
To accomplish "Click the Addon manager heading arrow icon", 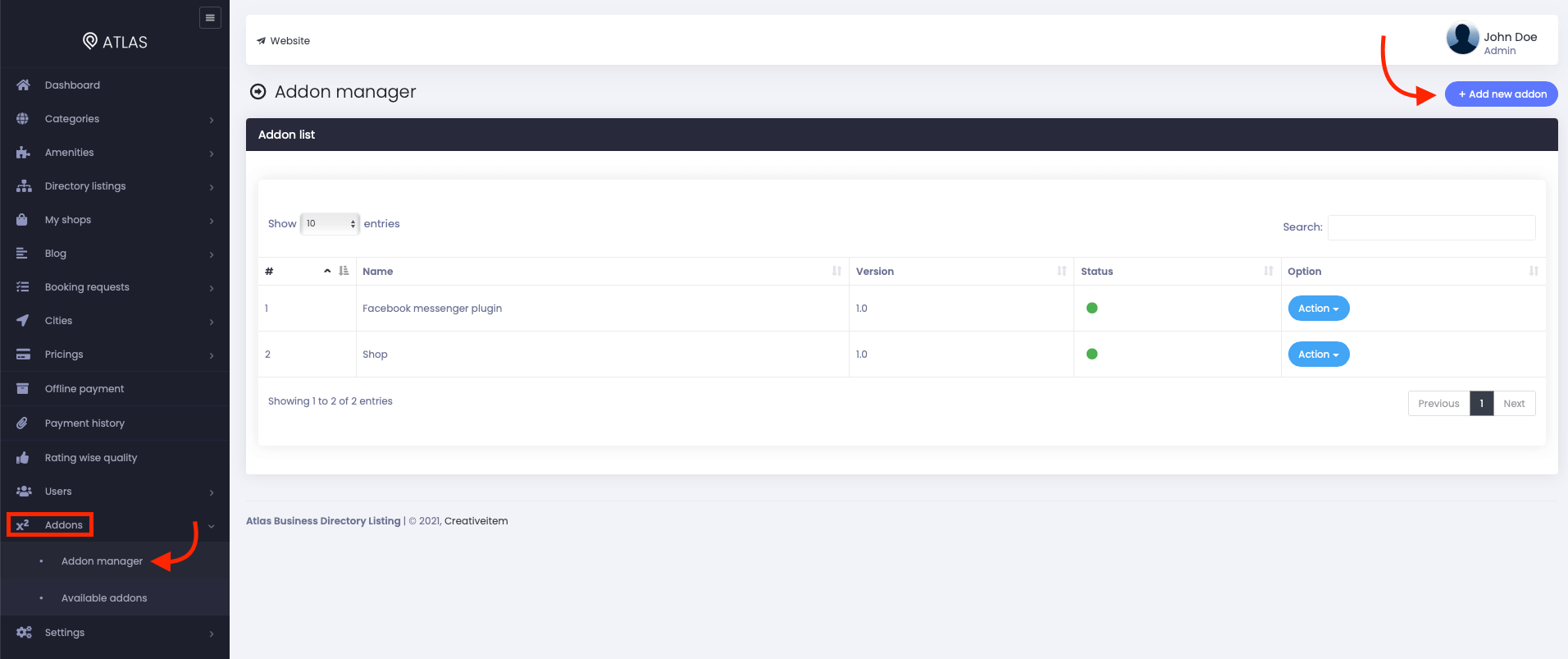I will pyautogui.click(x=258, y=92).
